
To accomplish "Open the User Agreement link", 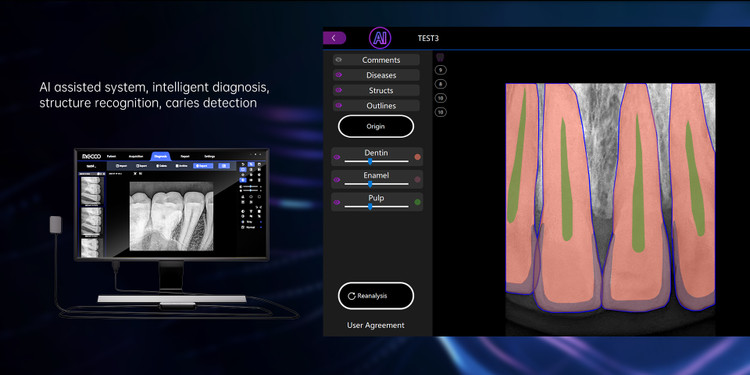I will pyautogui.click(x=375, y=325).
